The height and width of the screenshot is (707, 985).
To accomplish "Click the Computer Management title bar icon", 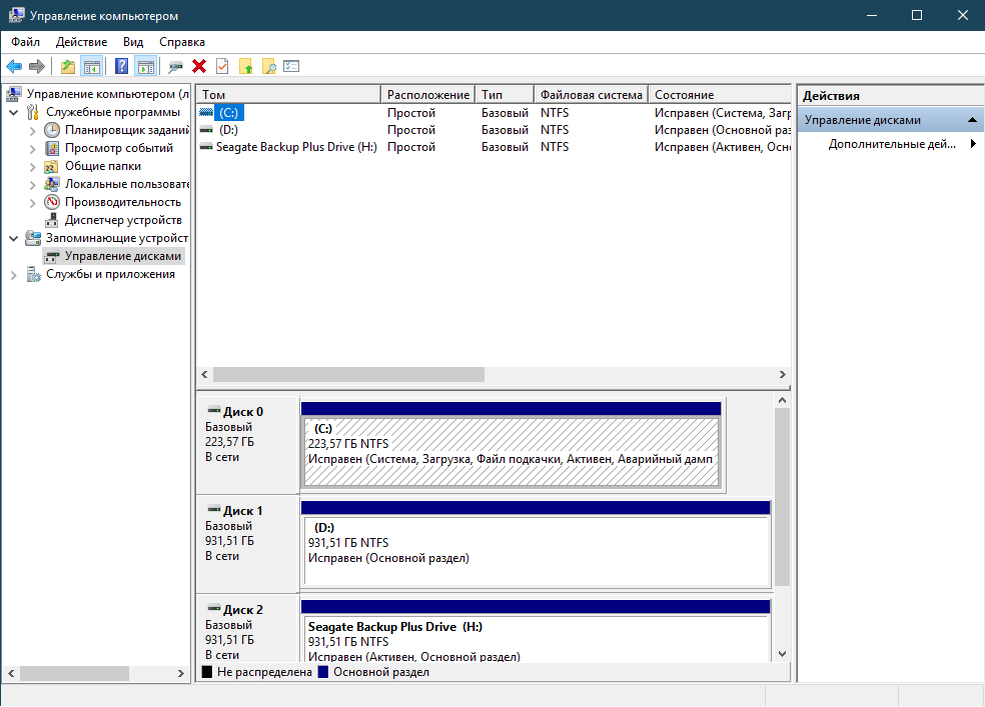I will (x=17, y=15).
